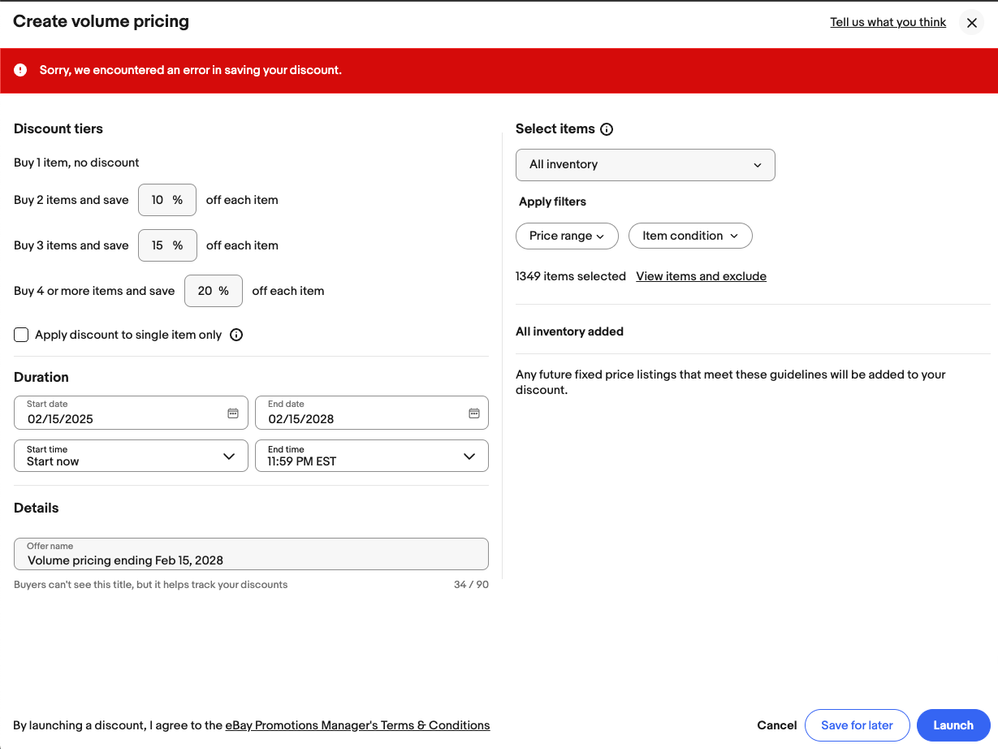
Task: Click the Start date field
Action: click(x=130, y=413)
